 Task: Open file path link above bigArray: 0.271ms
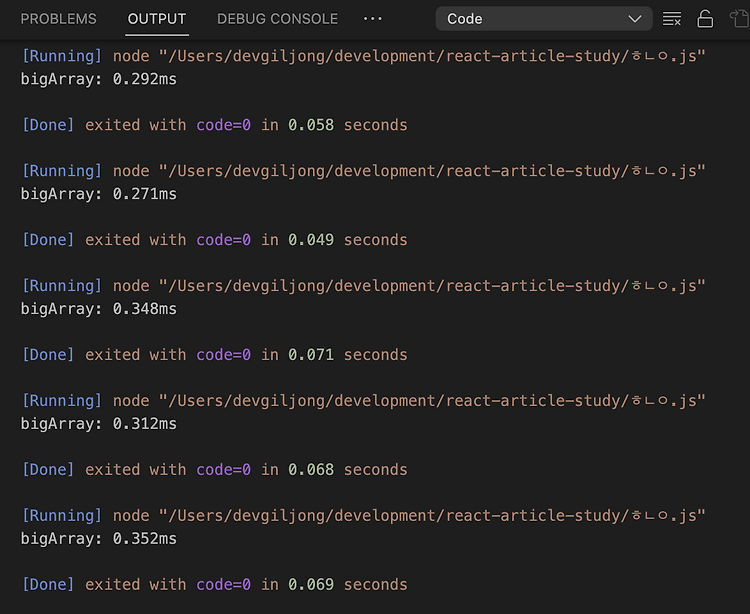(x=432, y=171)
